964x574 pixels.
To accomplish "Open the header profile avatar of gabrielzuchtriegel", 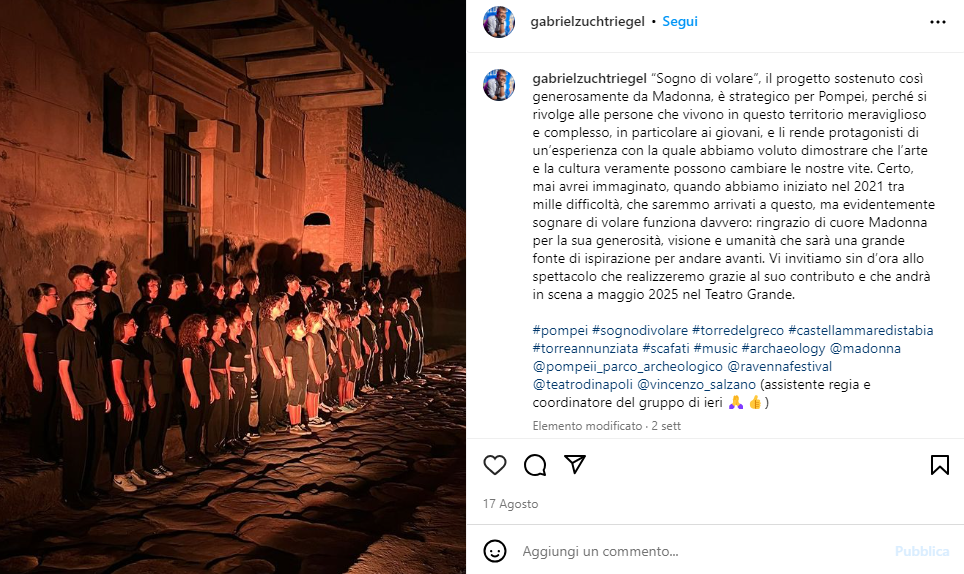I will point(499,22).
